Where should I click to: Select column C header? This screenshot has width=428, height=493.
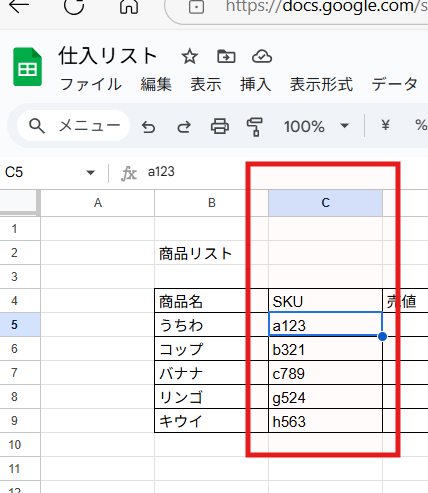(x=325, y=203)
